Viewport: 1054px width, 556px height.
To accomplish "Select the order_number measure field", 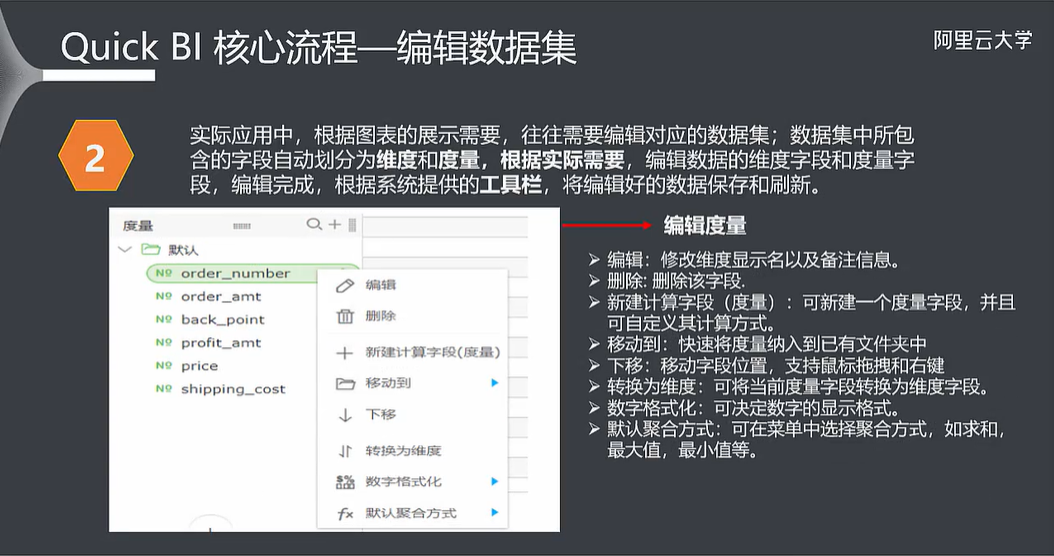I will (x=235, y=274).
